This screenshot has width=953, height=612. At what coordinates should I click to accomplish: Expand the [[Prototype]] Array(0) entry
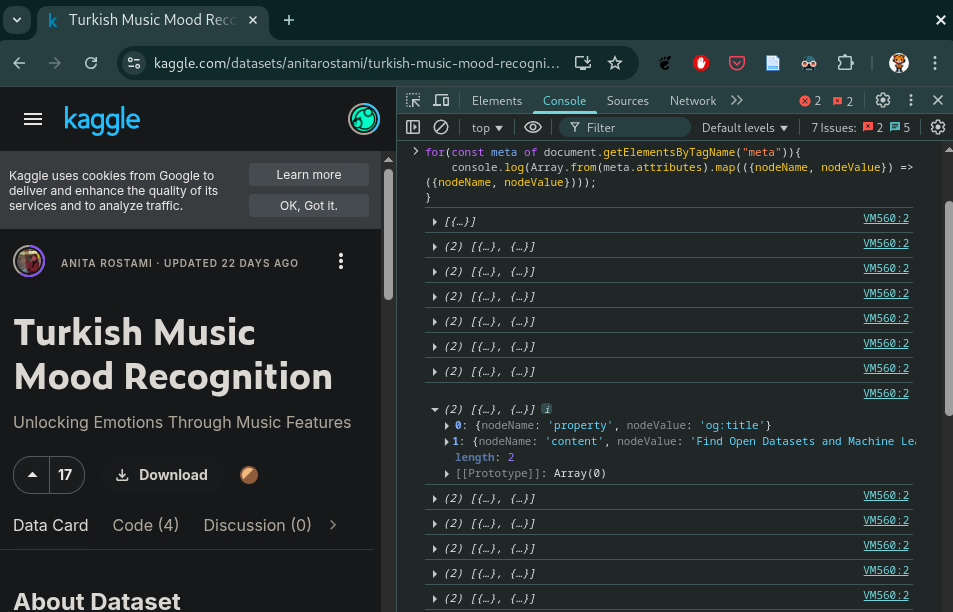(x=447, y=473)
